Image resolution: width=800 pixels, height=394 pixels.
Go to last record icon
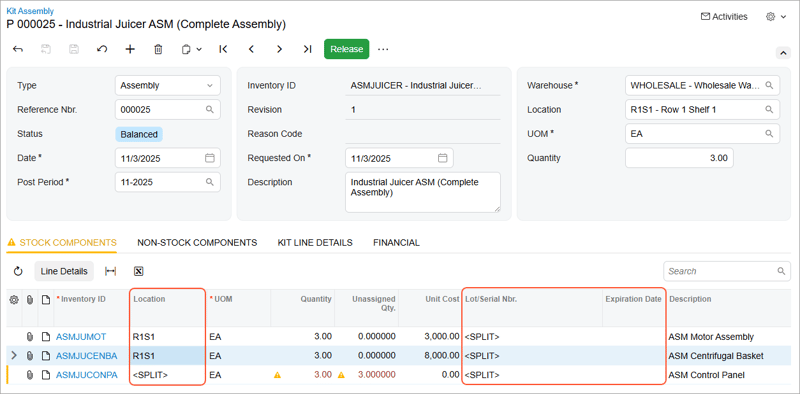coord(307,49)
